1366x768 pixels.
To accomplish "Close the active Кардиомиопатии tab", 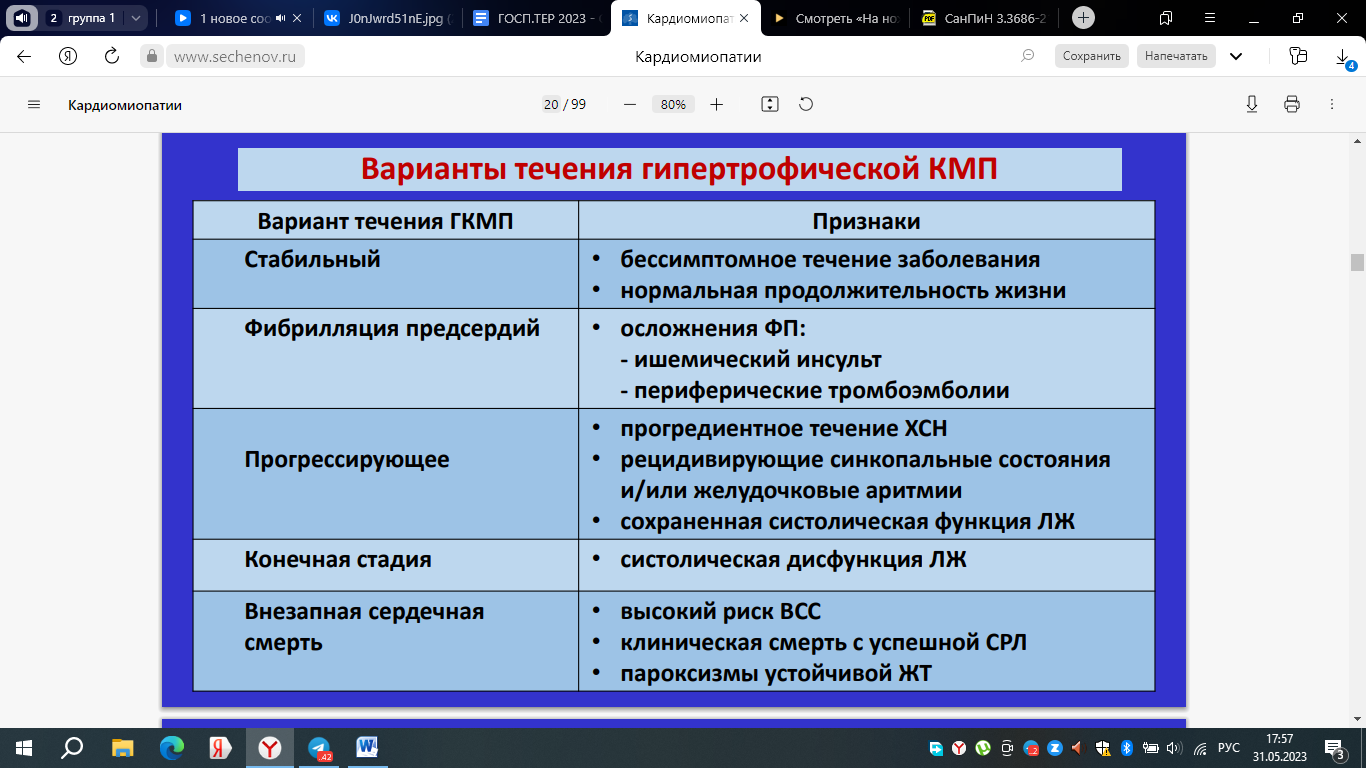I will click(x=743, y=17).
